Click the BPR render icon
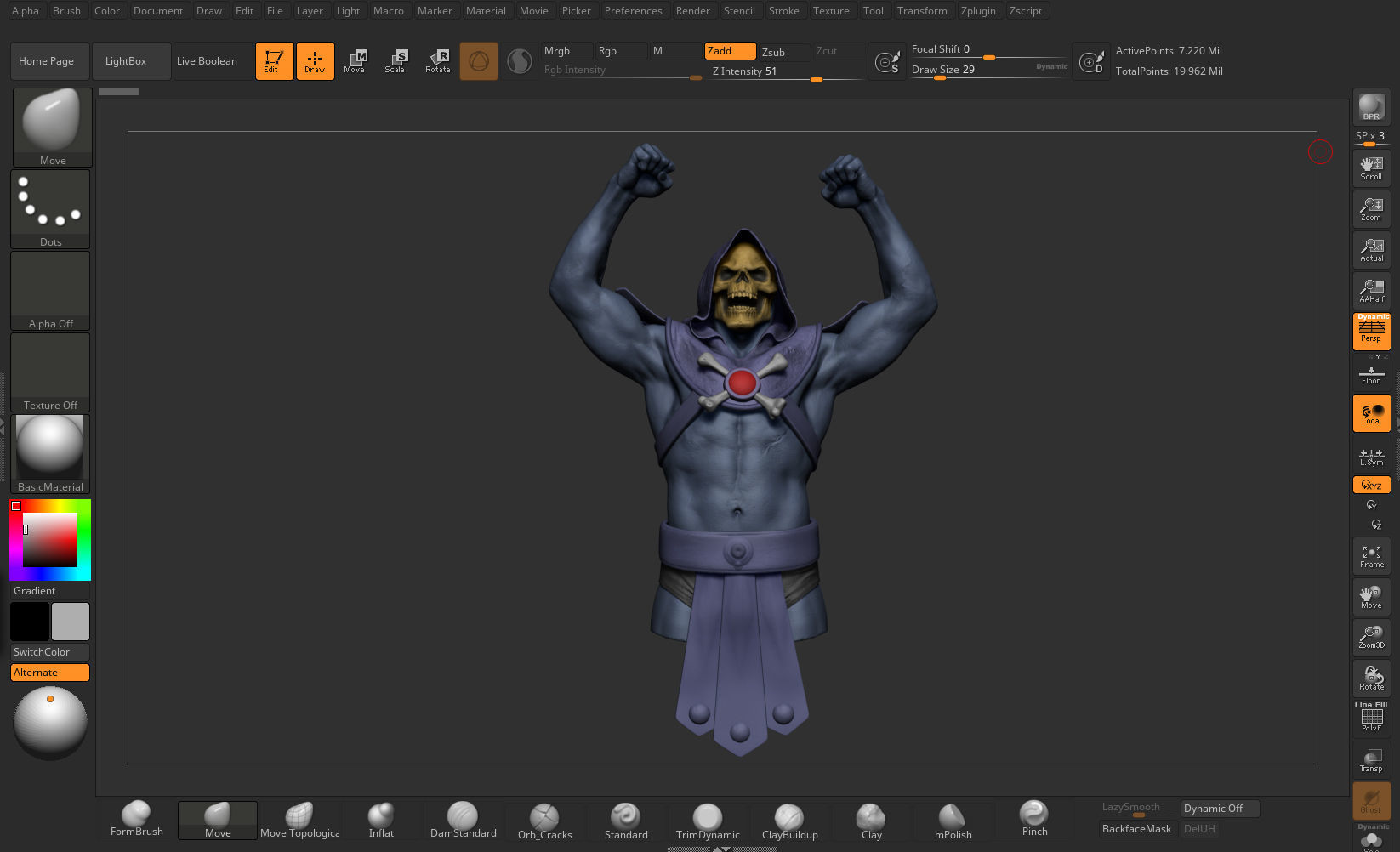Screen dimensions: 1400x852 pyautogui.click(x=1372, y=107)
